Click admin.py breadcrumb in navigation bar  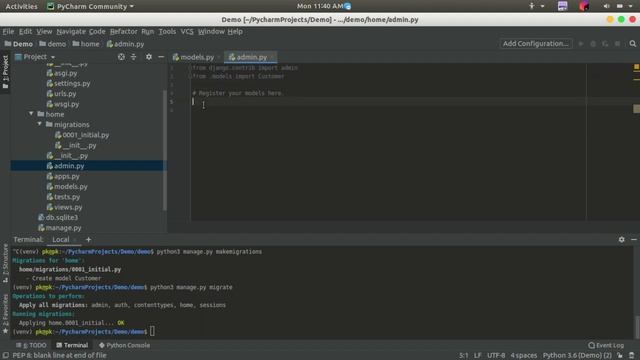125,44
